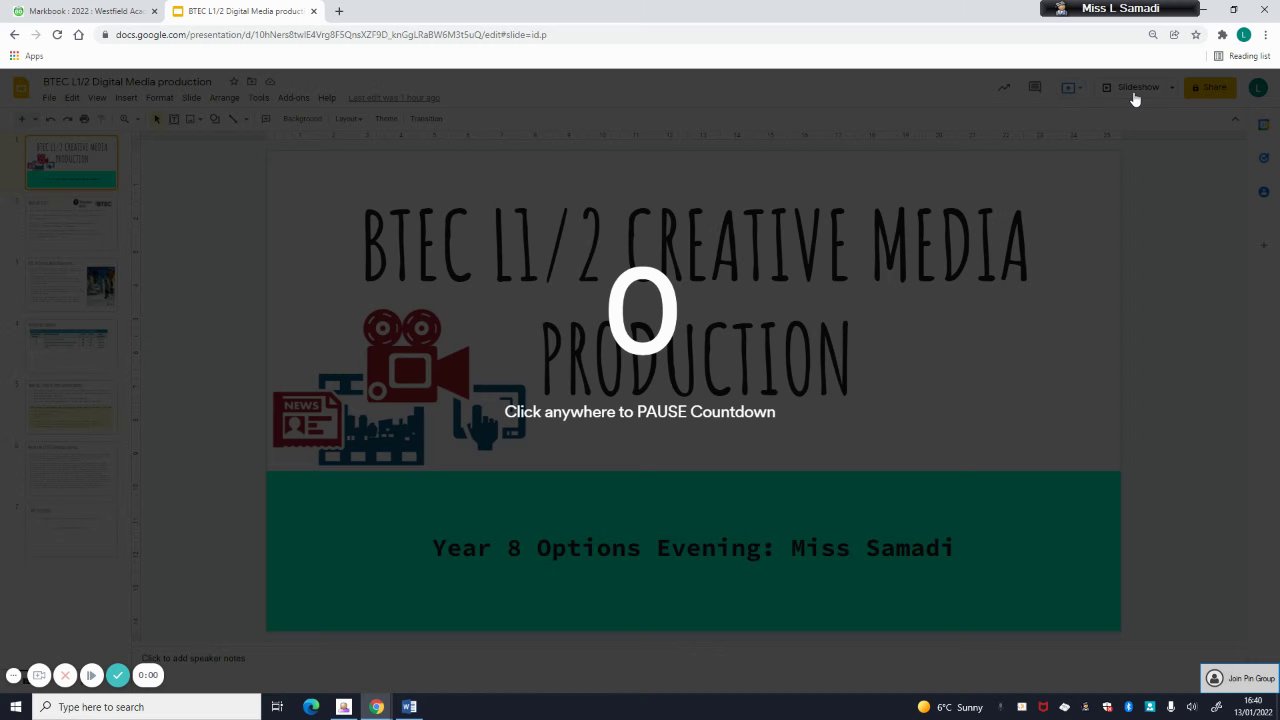Switch to the Markbook browser tab
This screenshot has height=720, width=1280.
pyautogui.click(x=85, y=11)
